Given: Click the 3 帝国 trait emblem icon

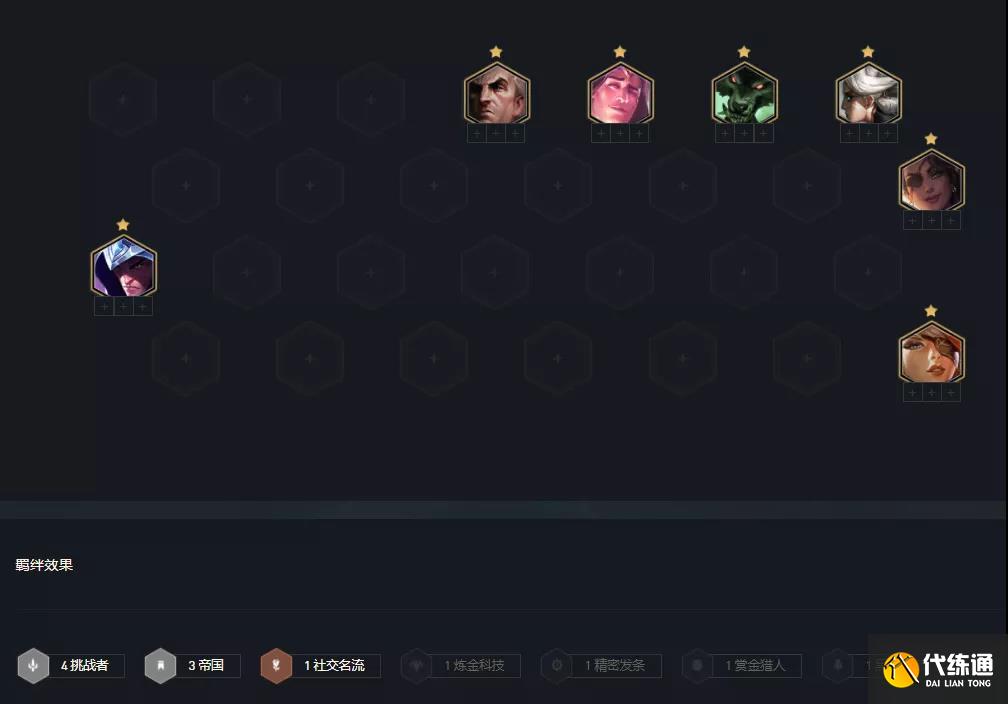Looking at the screenshot, I should pyautogui.click(x=161, y=665).
